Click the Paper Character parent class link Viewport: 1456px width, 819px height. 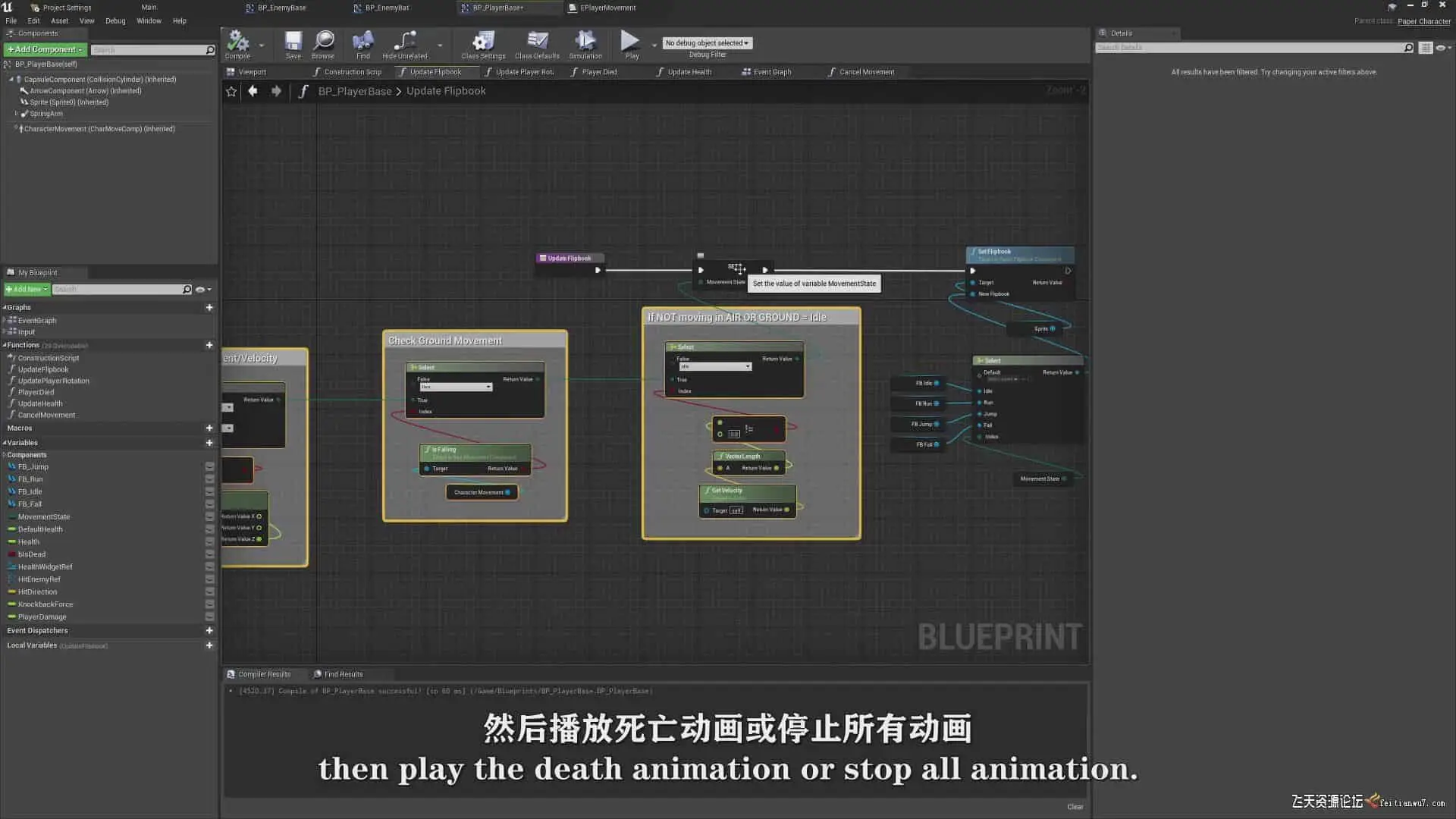coord(1423,21)
